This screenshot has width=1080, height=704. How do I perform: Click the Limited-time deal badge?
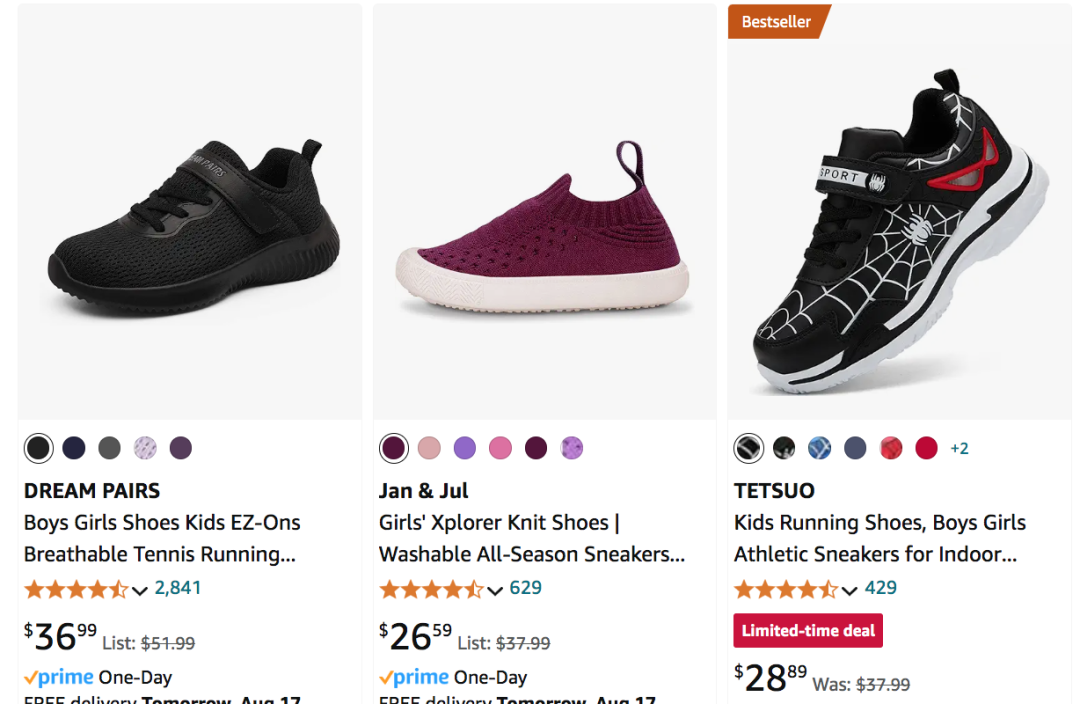[808, 631]
